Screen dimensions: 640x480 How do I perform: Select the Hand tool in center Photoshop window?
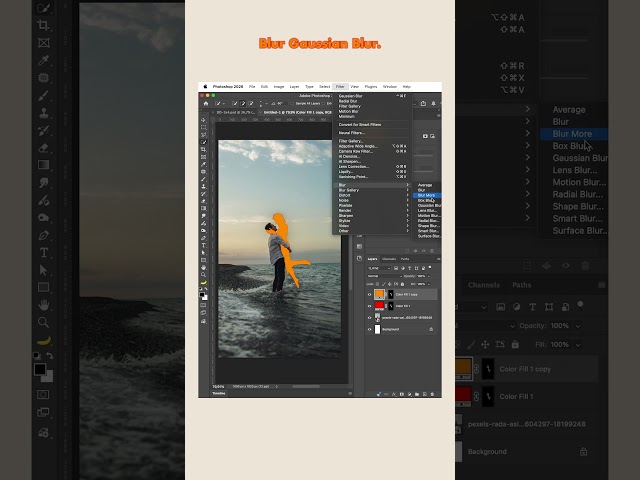pyautogui.click(x=204, y=268)
